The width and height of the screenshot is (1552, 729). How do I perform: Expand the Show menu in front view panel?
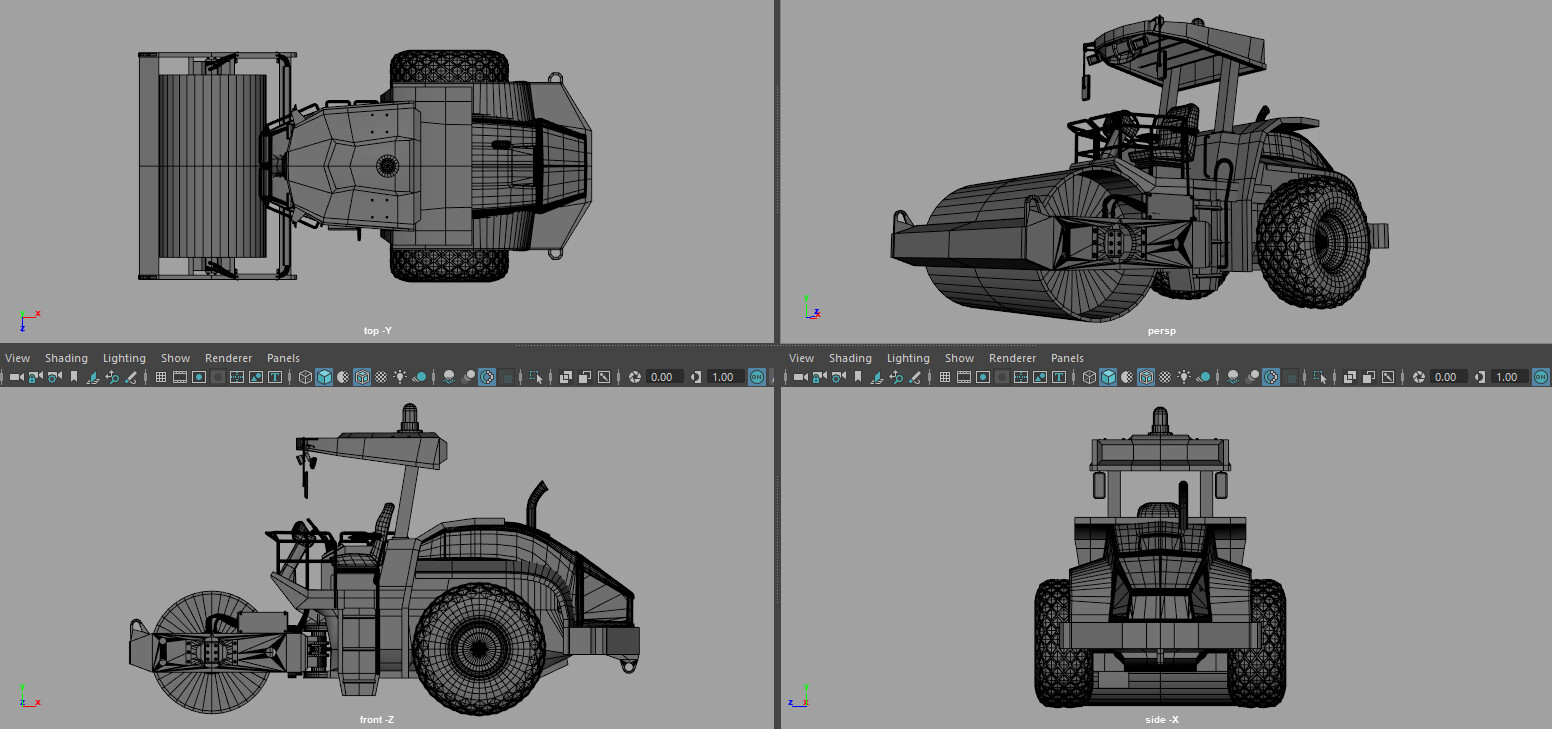[x=175, y=358]
